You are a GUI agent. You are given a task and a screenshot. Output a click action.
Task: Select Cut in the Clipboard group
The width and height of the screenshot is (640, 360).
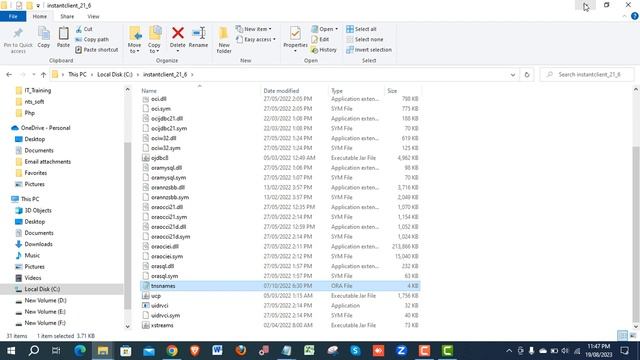tap(84, 29)
